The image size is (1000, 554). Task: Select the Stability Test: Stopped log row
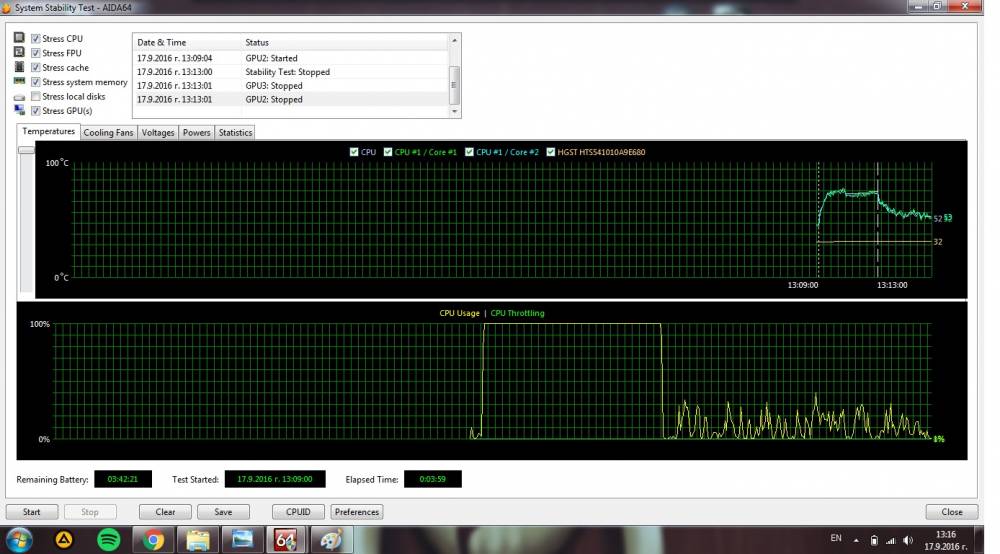click(x=290, y=72)
